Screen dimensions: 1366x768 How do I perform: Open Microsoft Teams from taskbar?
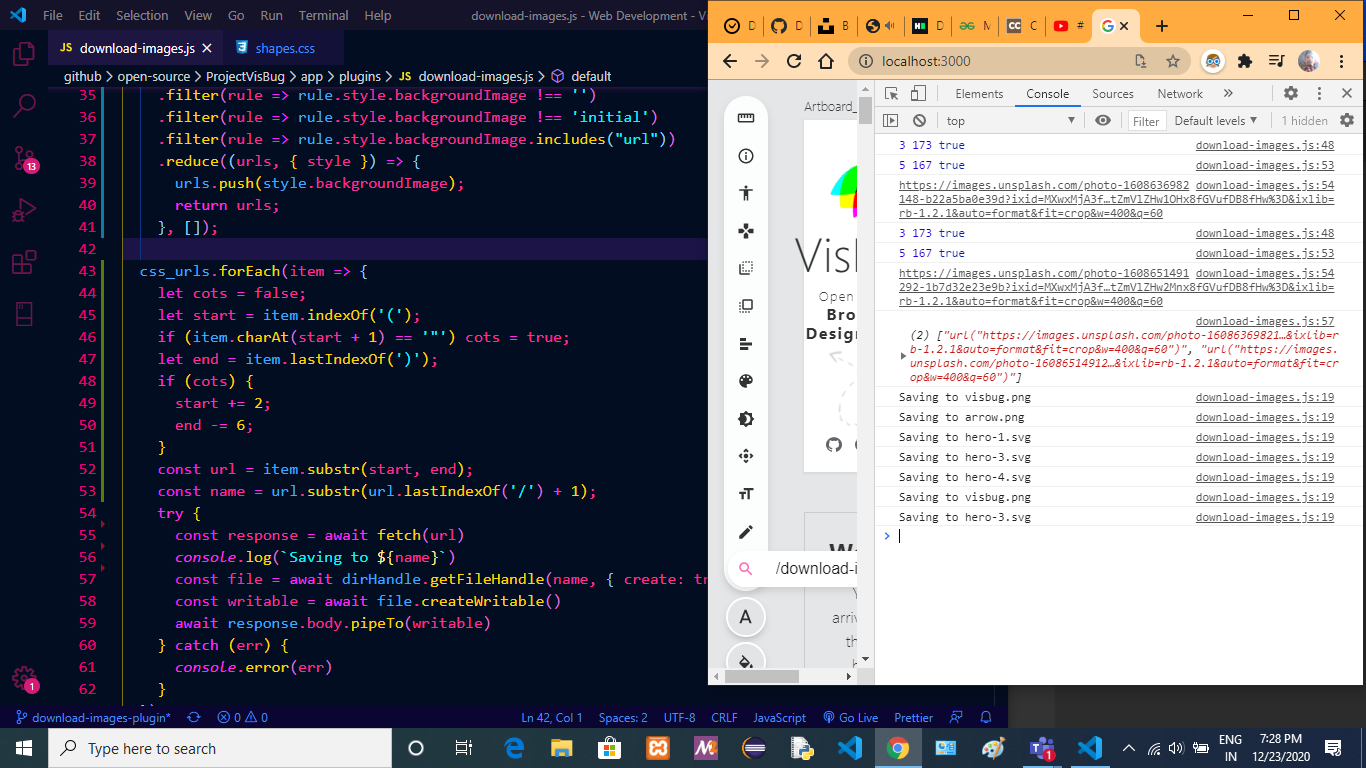[1041, 748]
